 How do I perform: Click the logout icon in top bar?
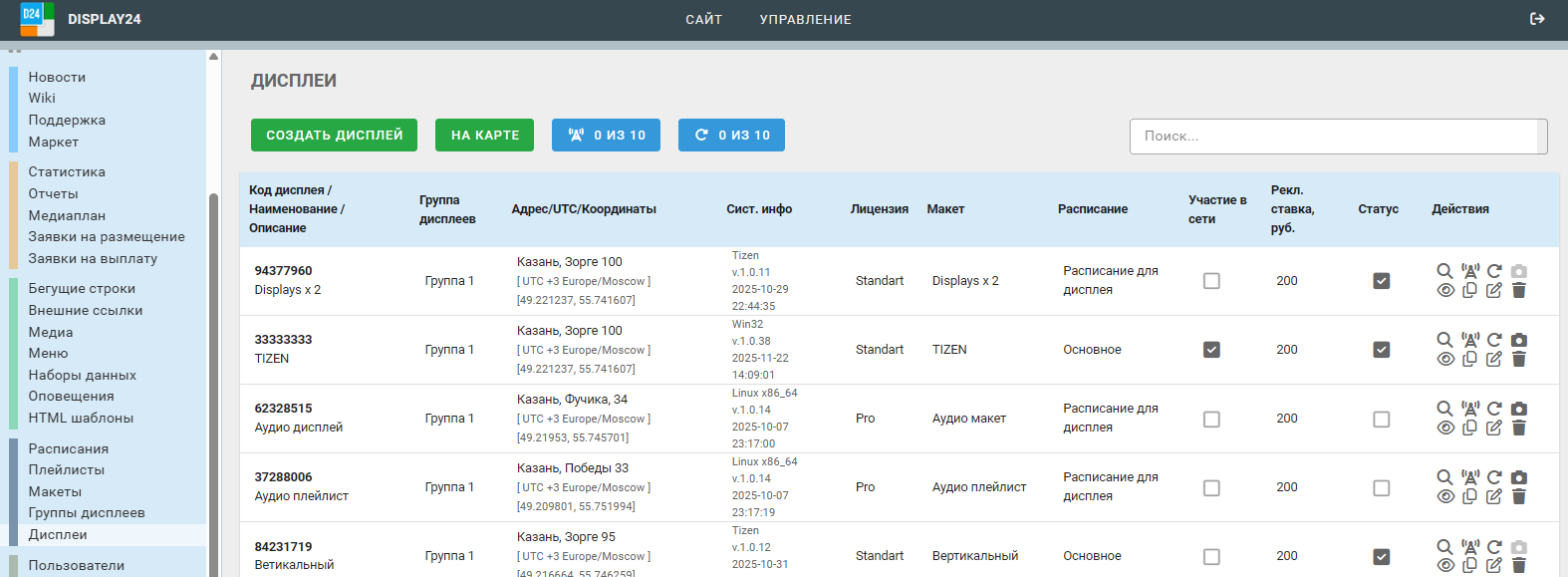pyautogui.click(x=1537, y=19)
